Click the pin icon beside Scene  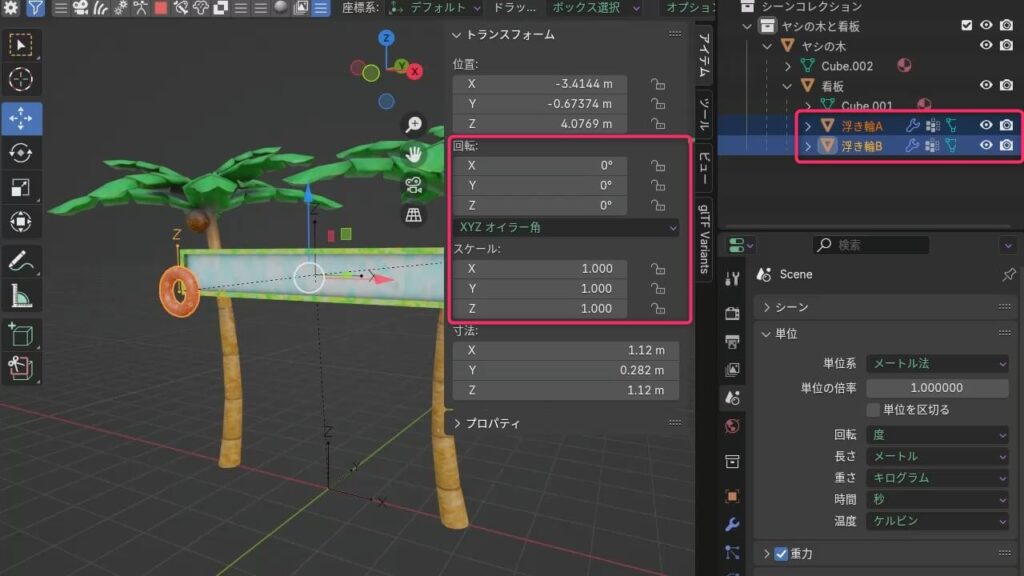(x=1008, y=274)
